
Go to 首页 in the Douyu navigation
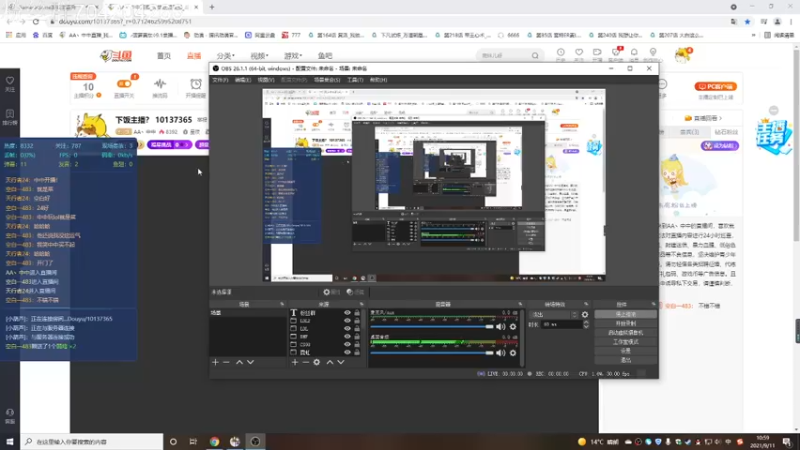tap(164, 56)
